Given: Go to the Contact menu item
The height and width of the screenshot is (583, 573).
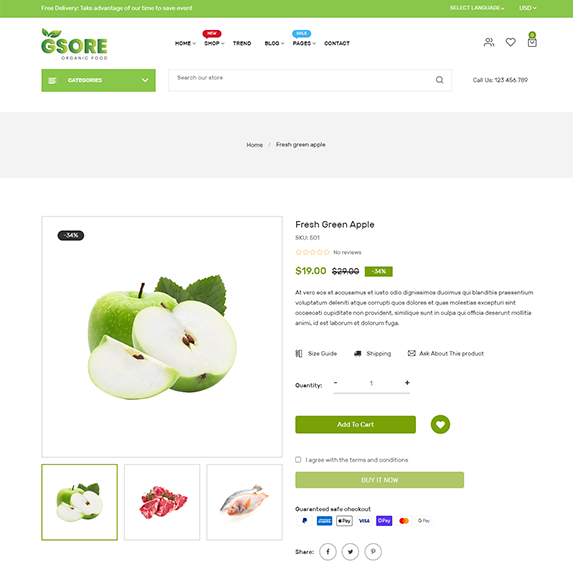Looking at the screenshot, I should [337, 44].
